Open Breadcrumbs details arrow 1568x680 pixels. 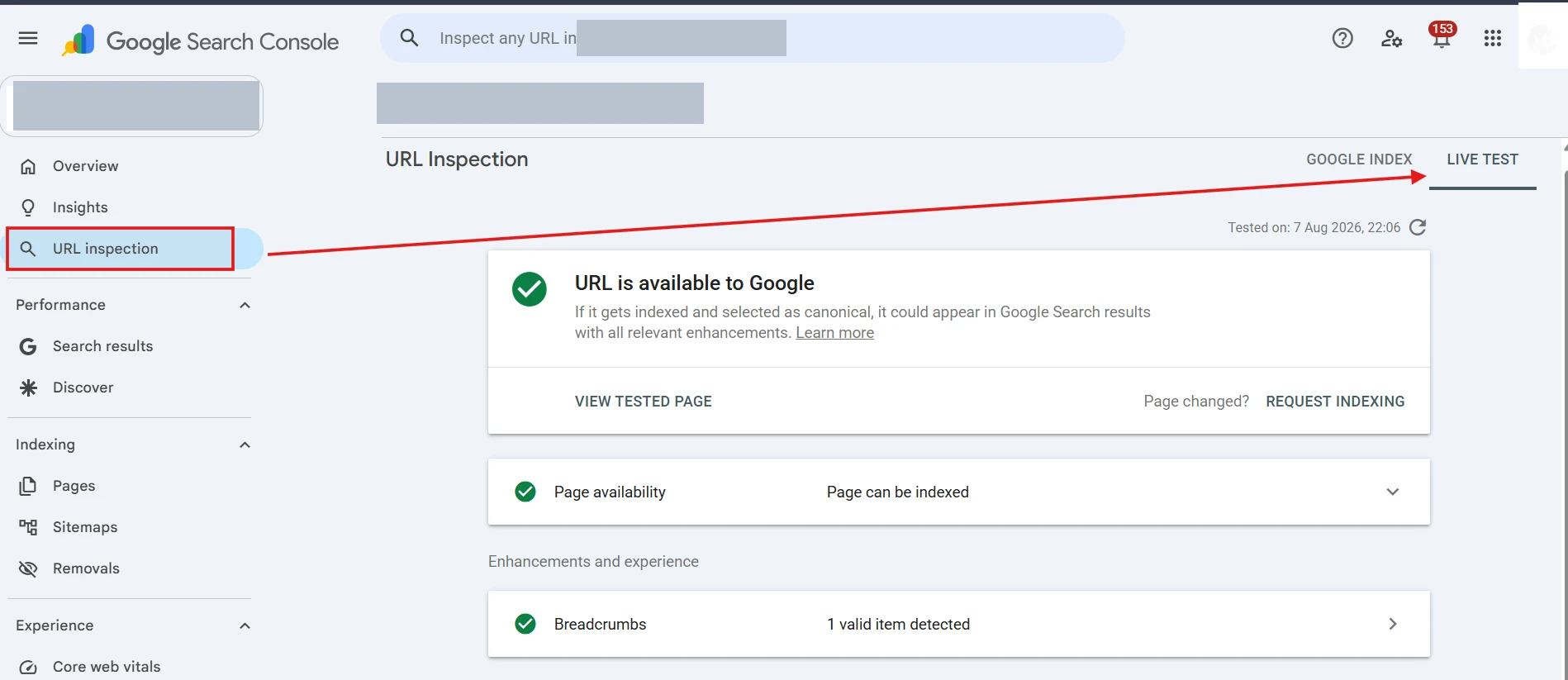coord(1393,624)
